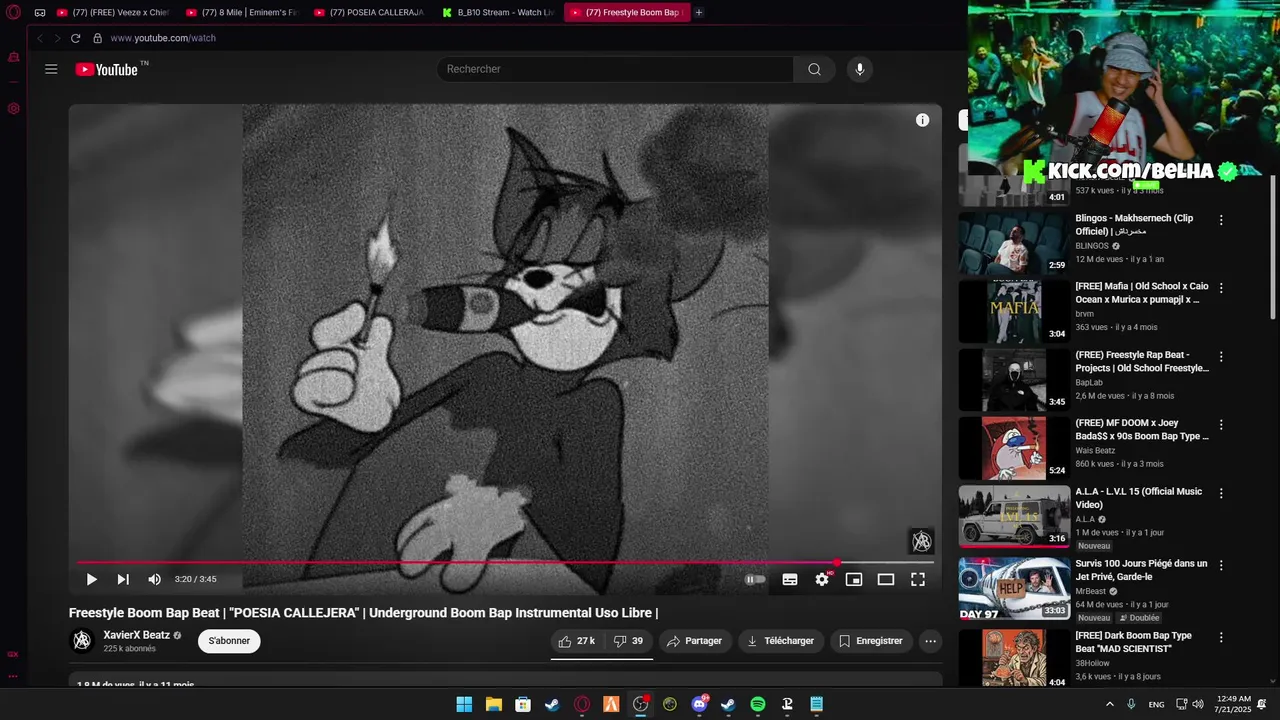Open the MAFIA Old School beat thumbnail
This screenshot has width=1280, height=720.
[1014, 311]
